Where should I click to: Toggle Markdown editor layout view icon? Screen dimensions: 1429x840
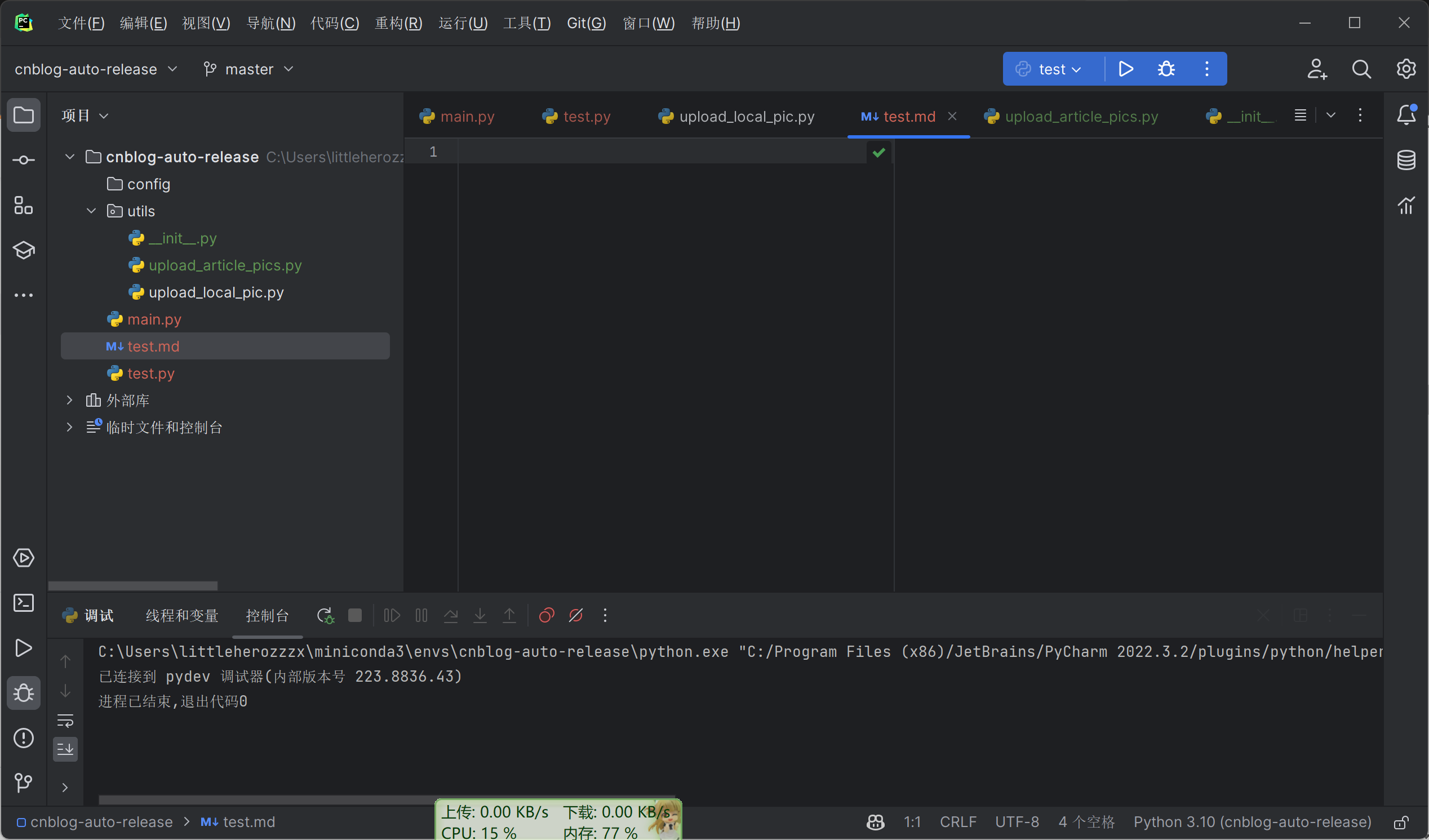1301,115
